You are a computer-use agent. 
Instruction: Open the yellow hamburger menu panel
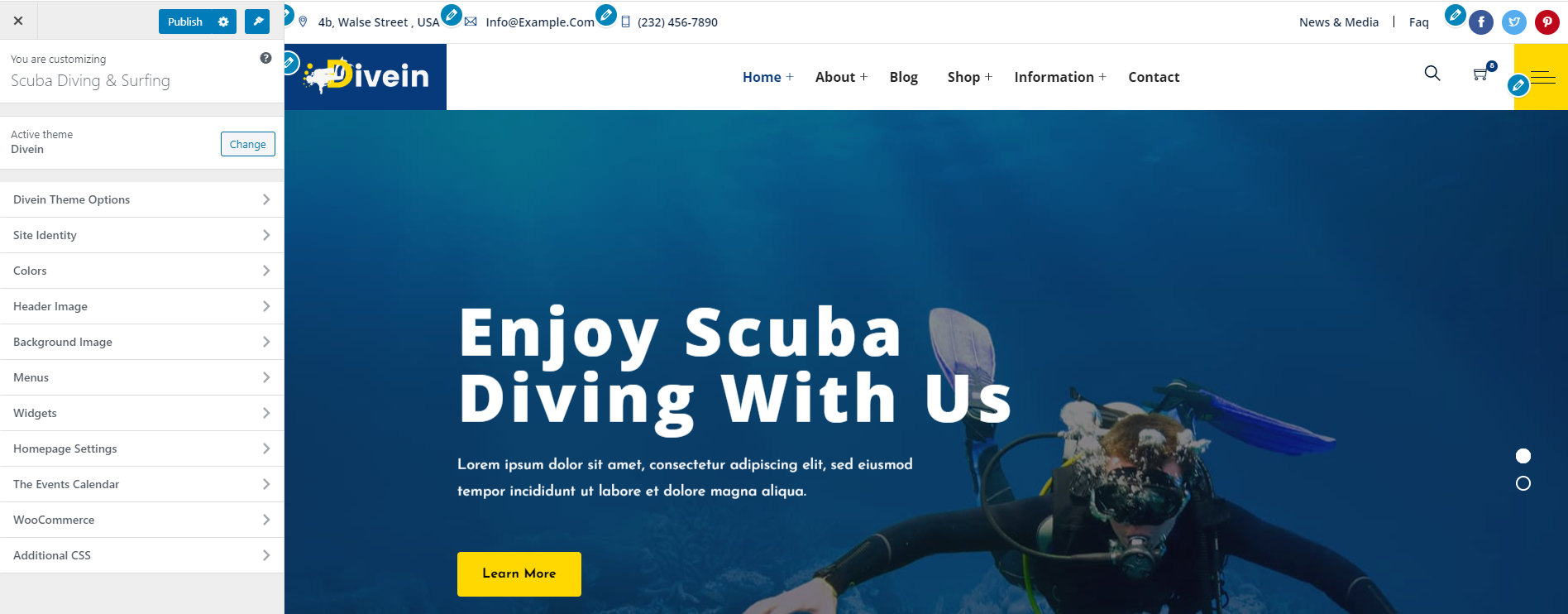click(1541, 77)
